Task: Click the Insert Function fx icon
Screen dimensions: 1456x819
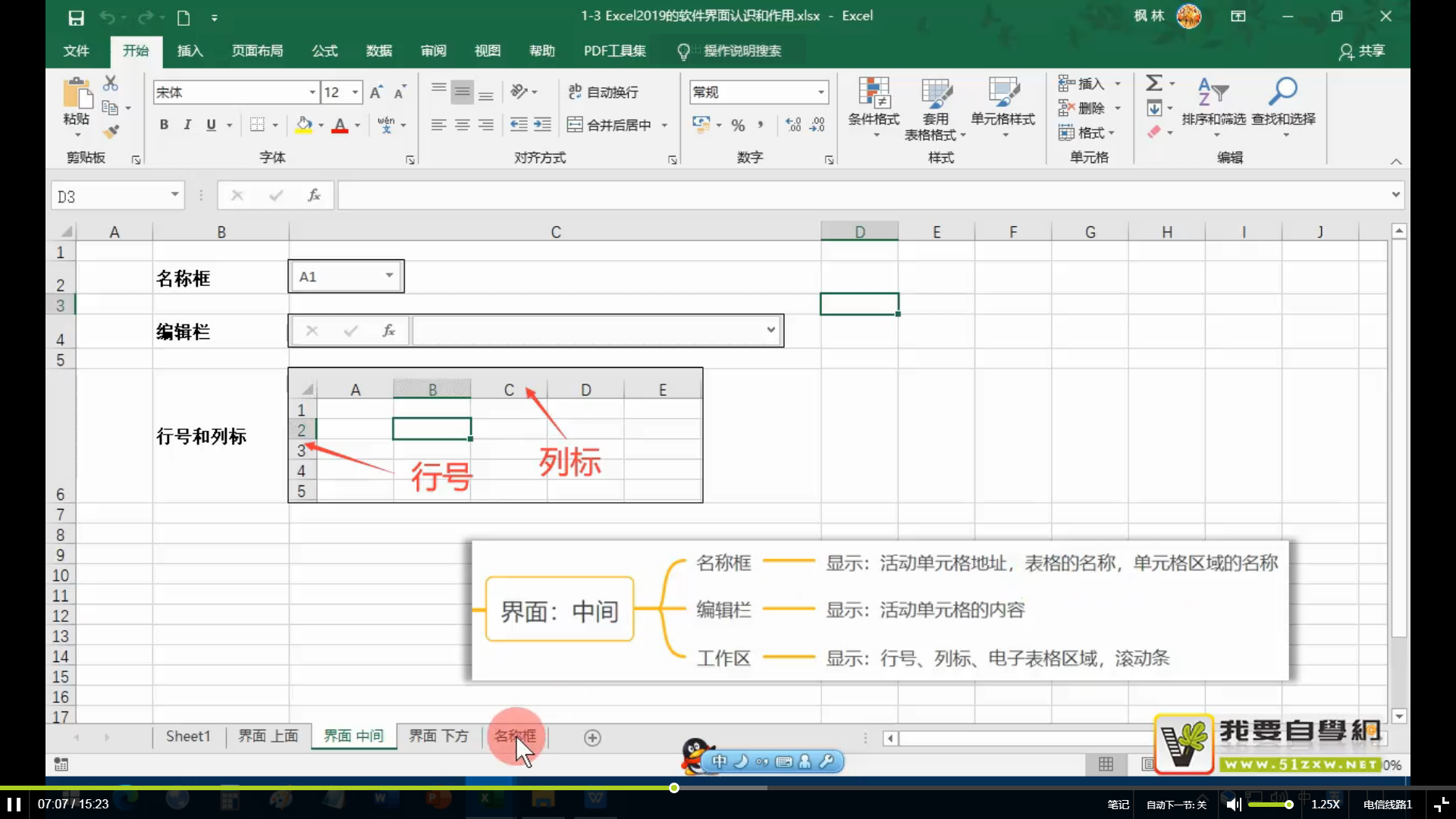Action: tap(314, 196)
